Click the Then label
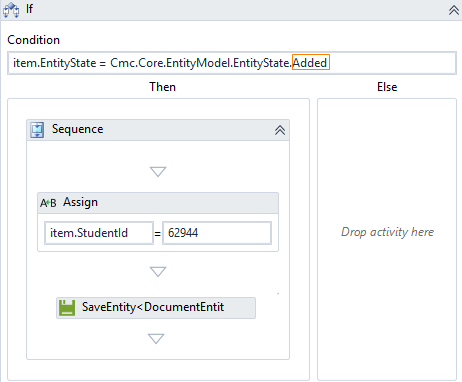The height and width of the screenshot is (382, 462). tap(163, 87)
